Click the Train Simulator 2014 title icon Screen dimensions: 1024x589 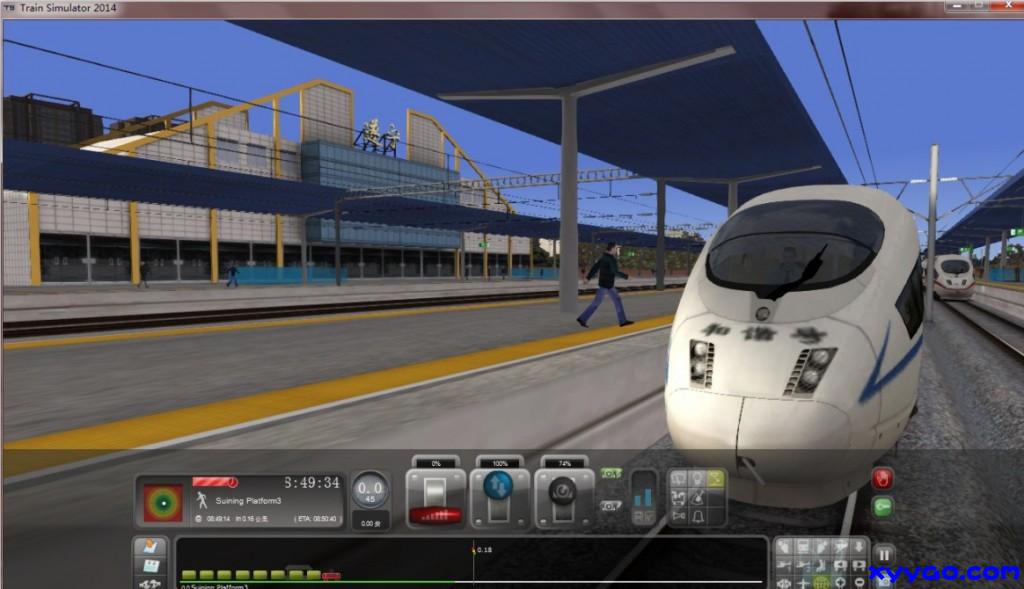click(x=9, y=8)
